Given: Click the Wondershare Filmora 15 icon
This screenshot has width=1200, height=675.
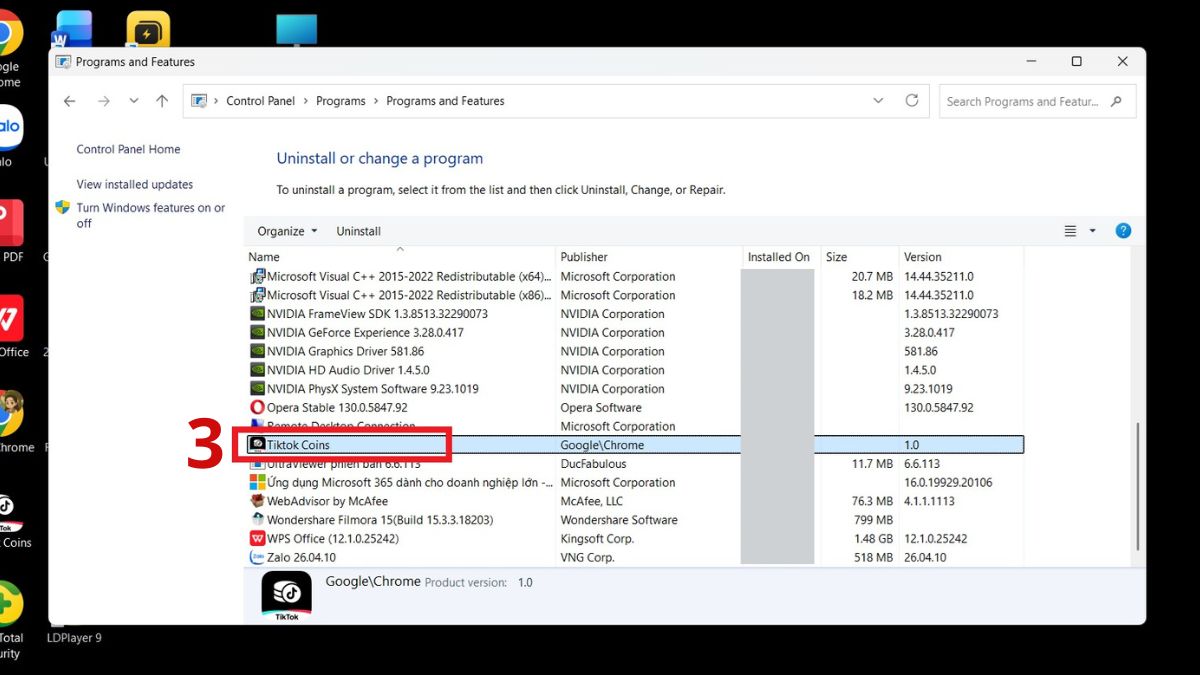Looking at the screenshot, I should tap(257, 520).
